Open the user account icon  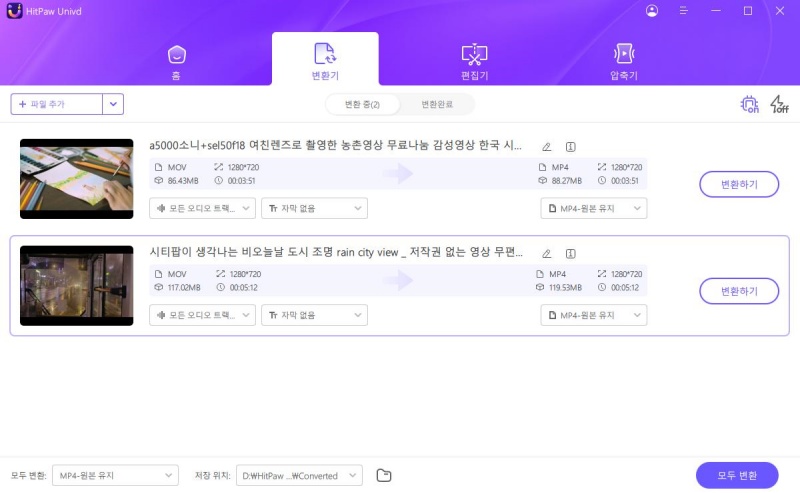652,11
